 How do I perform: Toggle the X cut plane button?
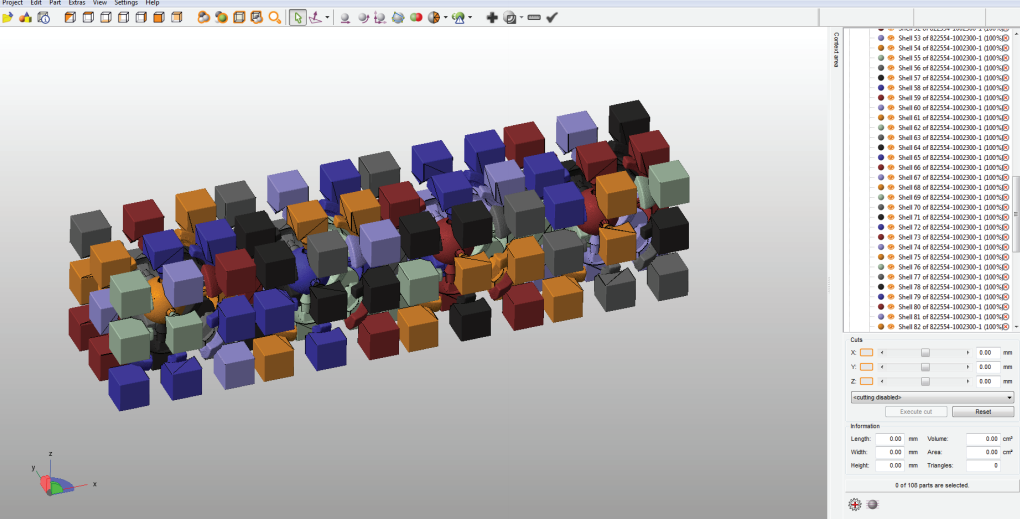(x=866, y=352)
